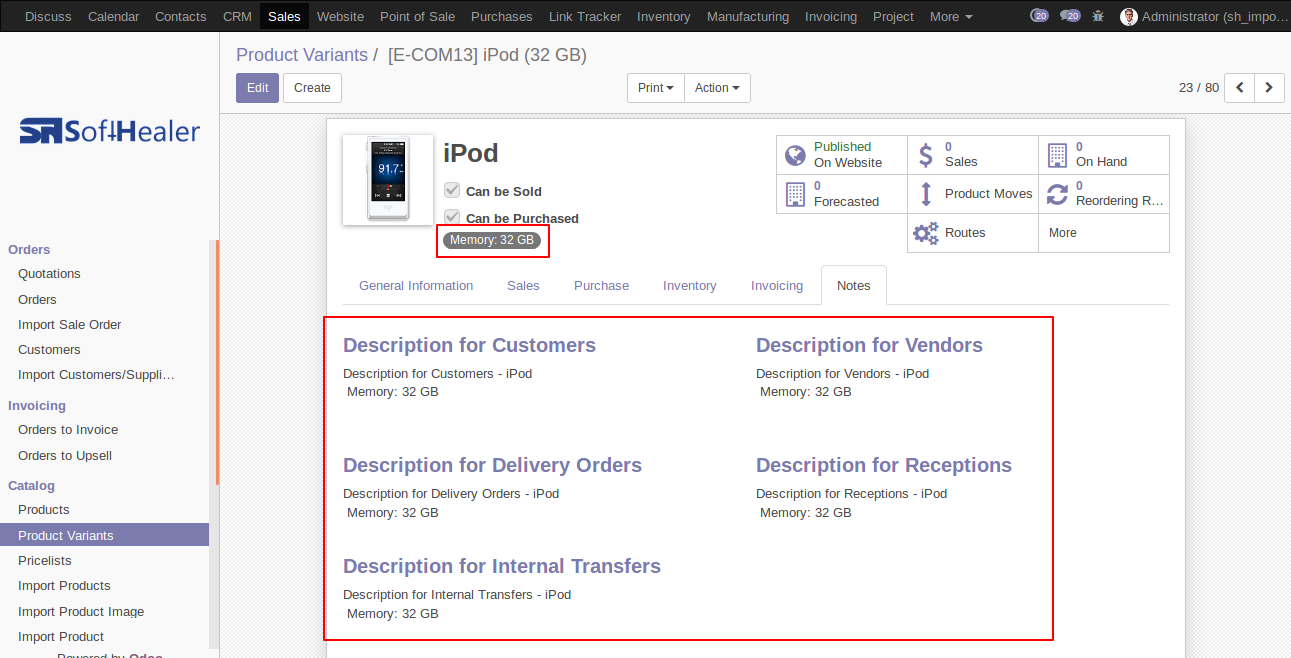
Task: Click the iPod product image
Action: pyautogui.click(x=388, y=180)
